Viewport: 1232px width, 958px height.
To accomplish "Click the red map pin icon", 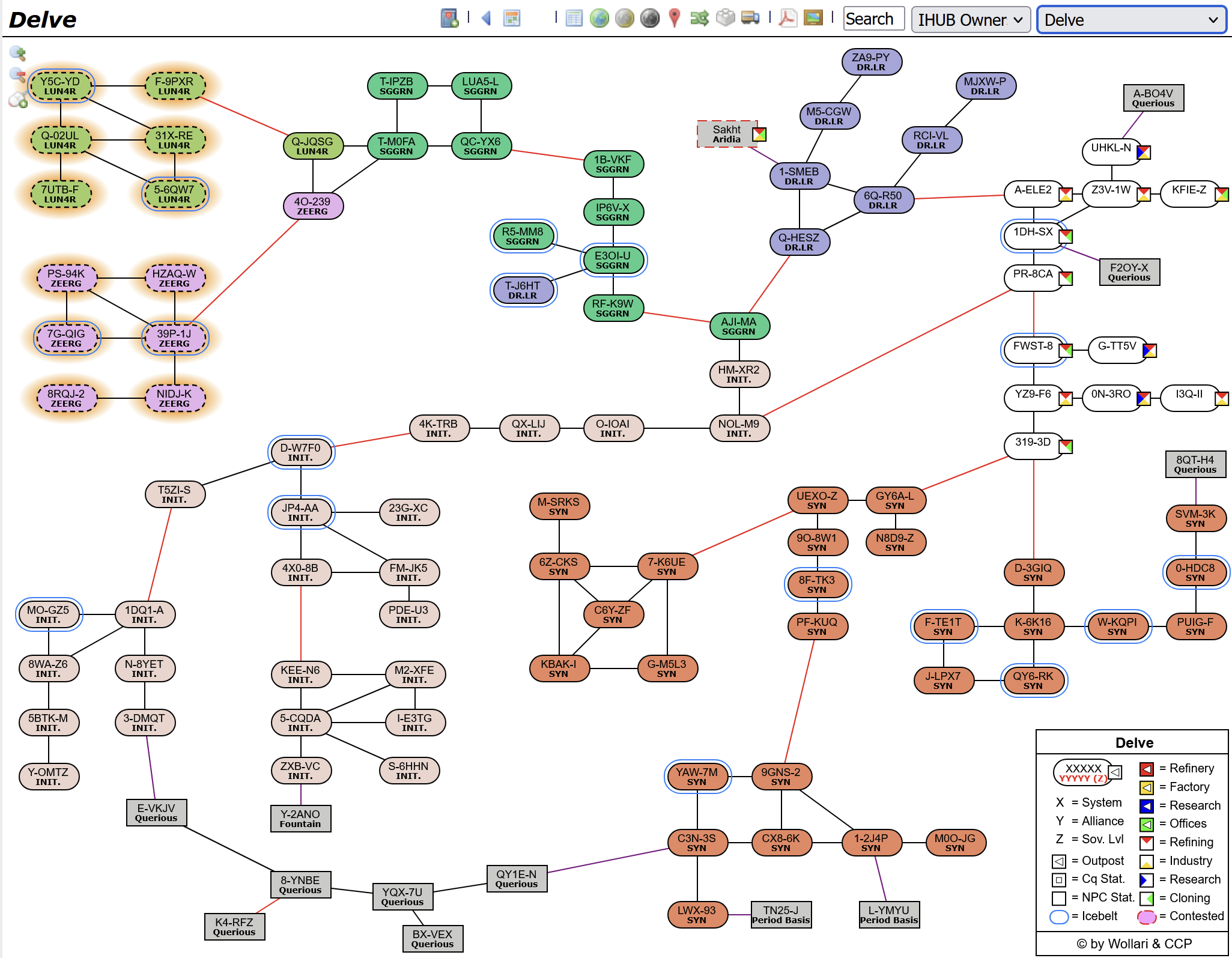I will pyautogui.click(x=675, y=19).
